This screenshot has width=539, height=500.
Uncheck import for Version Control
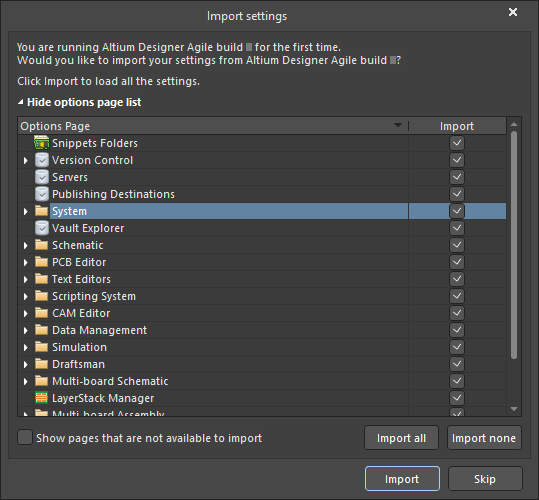click(457, 160)
